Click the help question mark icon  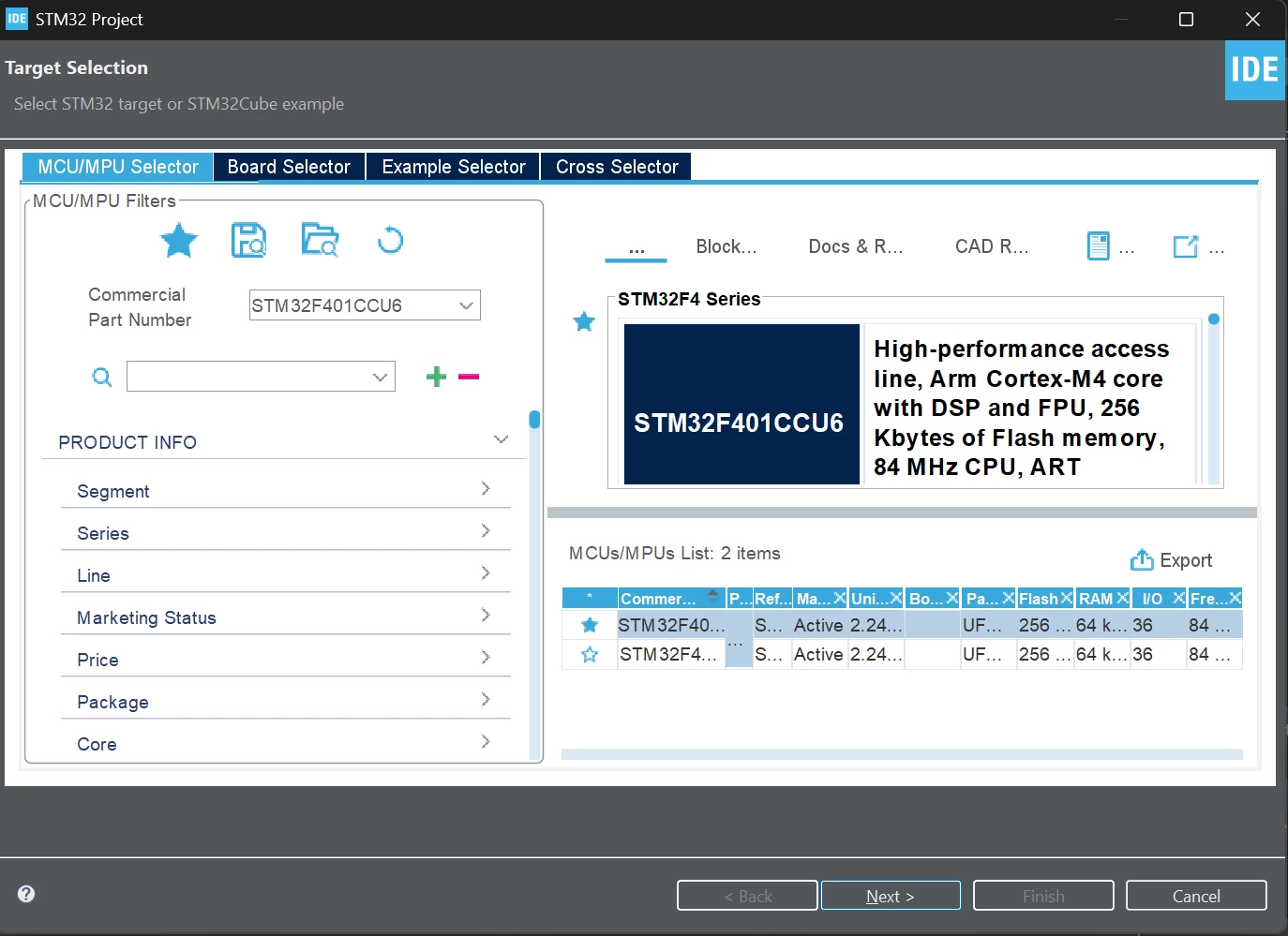coord(26,894)
